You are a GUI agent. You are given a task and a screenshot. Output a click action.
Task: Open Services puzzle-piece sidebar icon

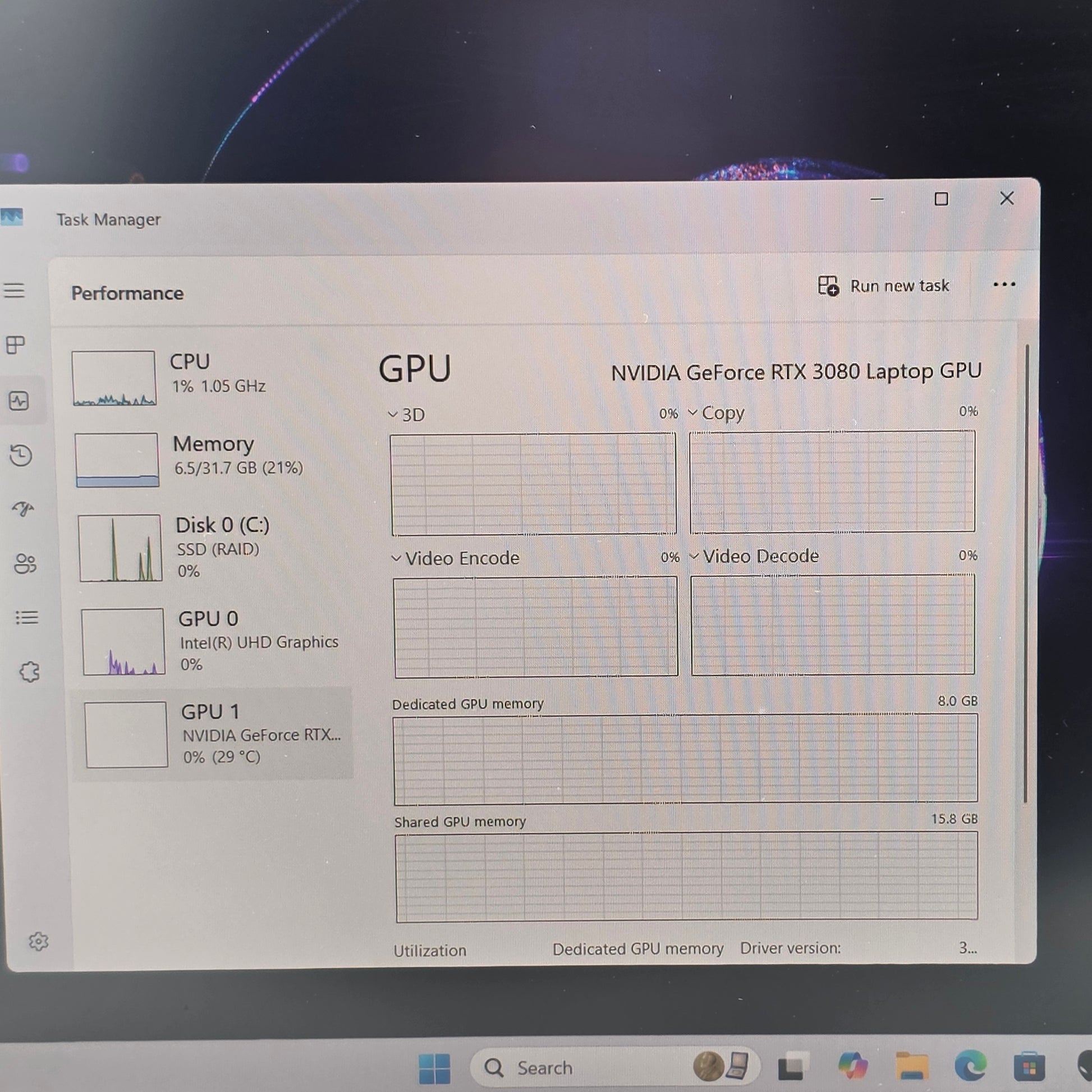coord(29,672)
